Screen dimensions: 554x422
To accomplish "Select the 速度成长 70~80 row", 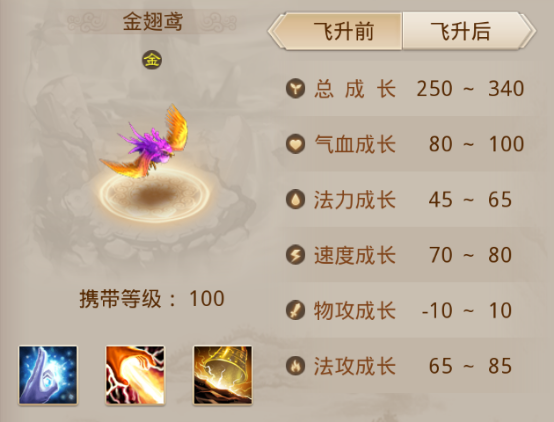I will pyautogui.click(x=408, y=255).
